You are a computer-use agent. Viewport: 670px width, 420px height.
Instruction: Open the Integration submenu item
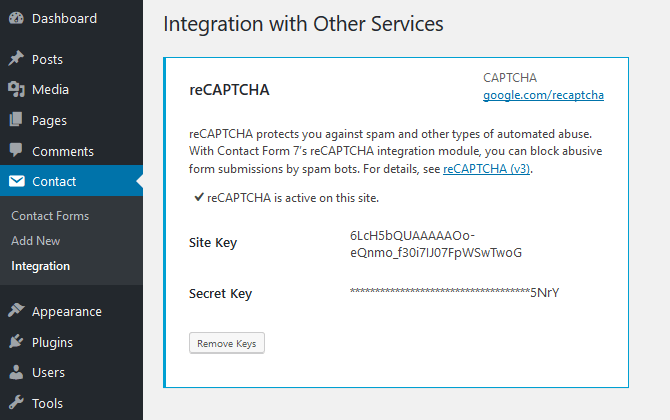click(41, 266)
